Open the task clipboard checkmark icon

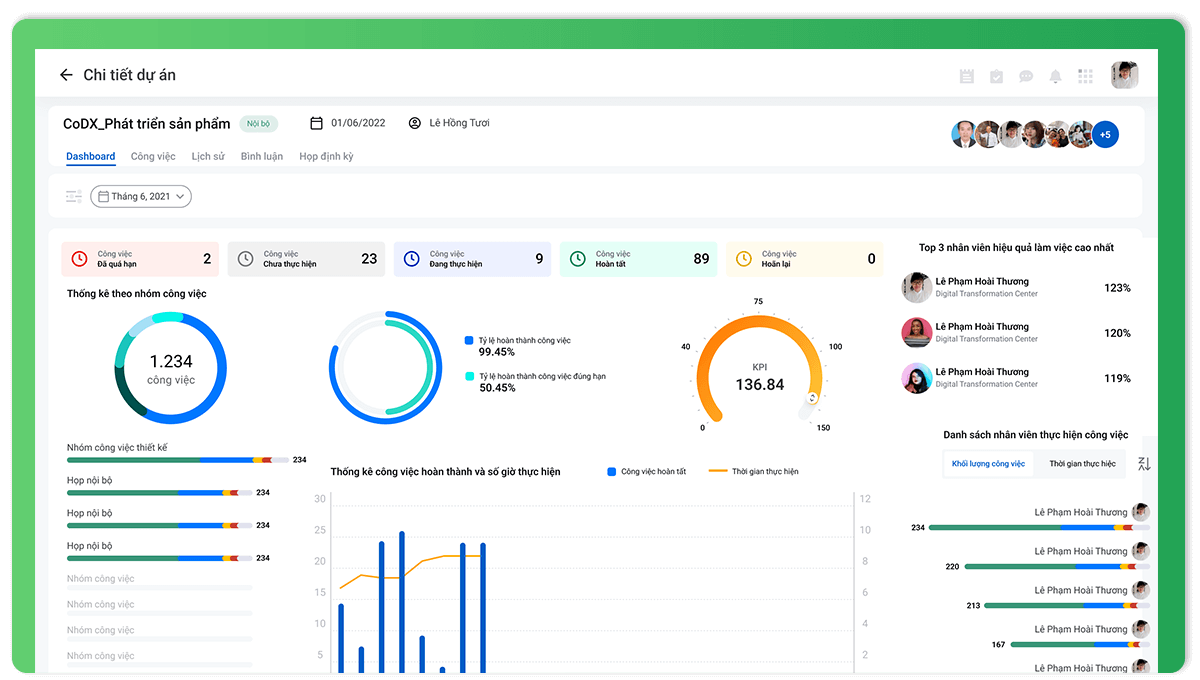pyautogui.click(x=996, y=76)
